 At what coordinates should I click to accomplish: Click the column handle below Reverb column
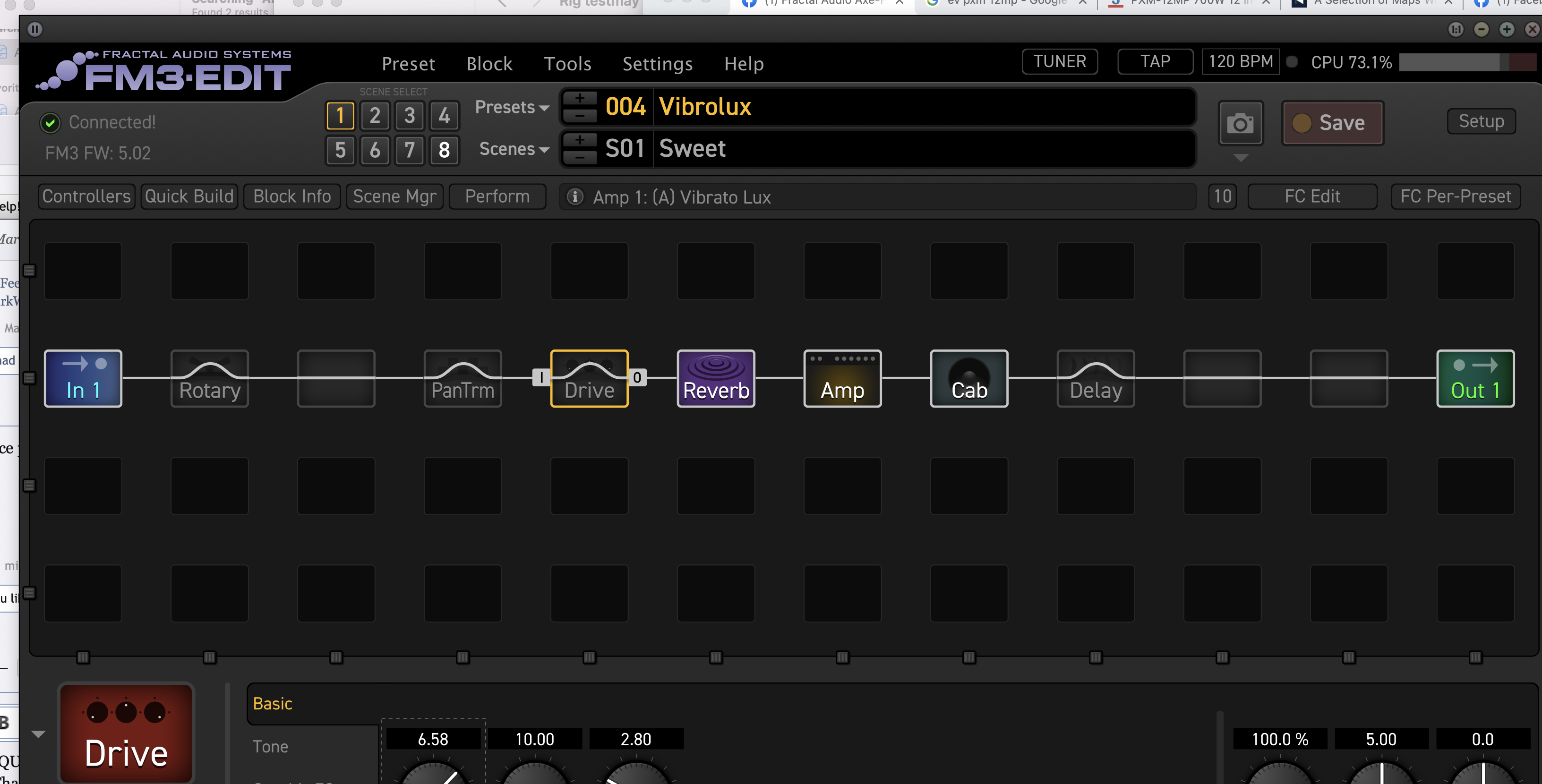pos(716,657)
